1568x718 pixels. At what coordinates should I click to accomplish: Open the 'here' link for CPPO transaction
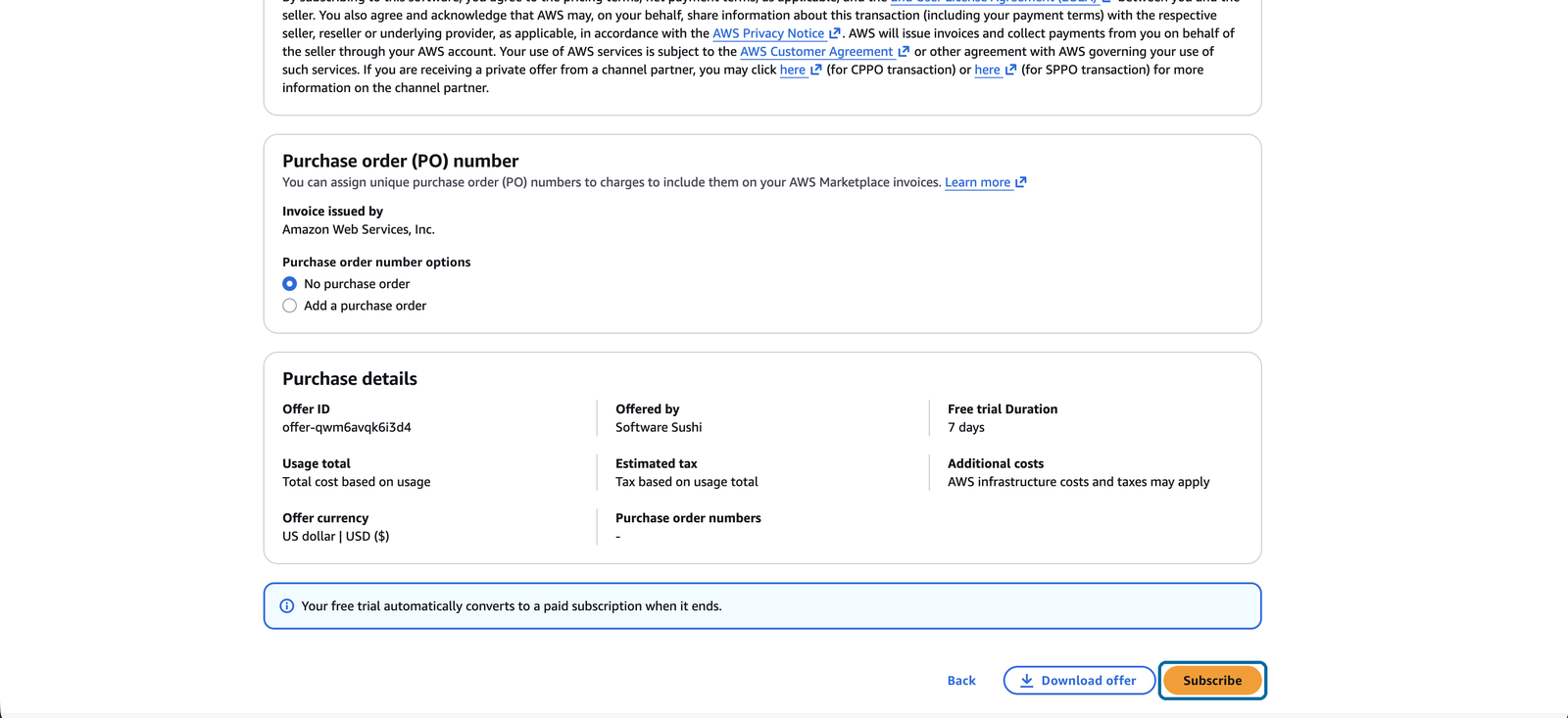pyautogui.click(x=793, y=70)
